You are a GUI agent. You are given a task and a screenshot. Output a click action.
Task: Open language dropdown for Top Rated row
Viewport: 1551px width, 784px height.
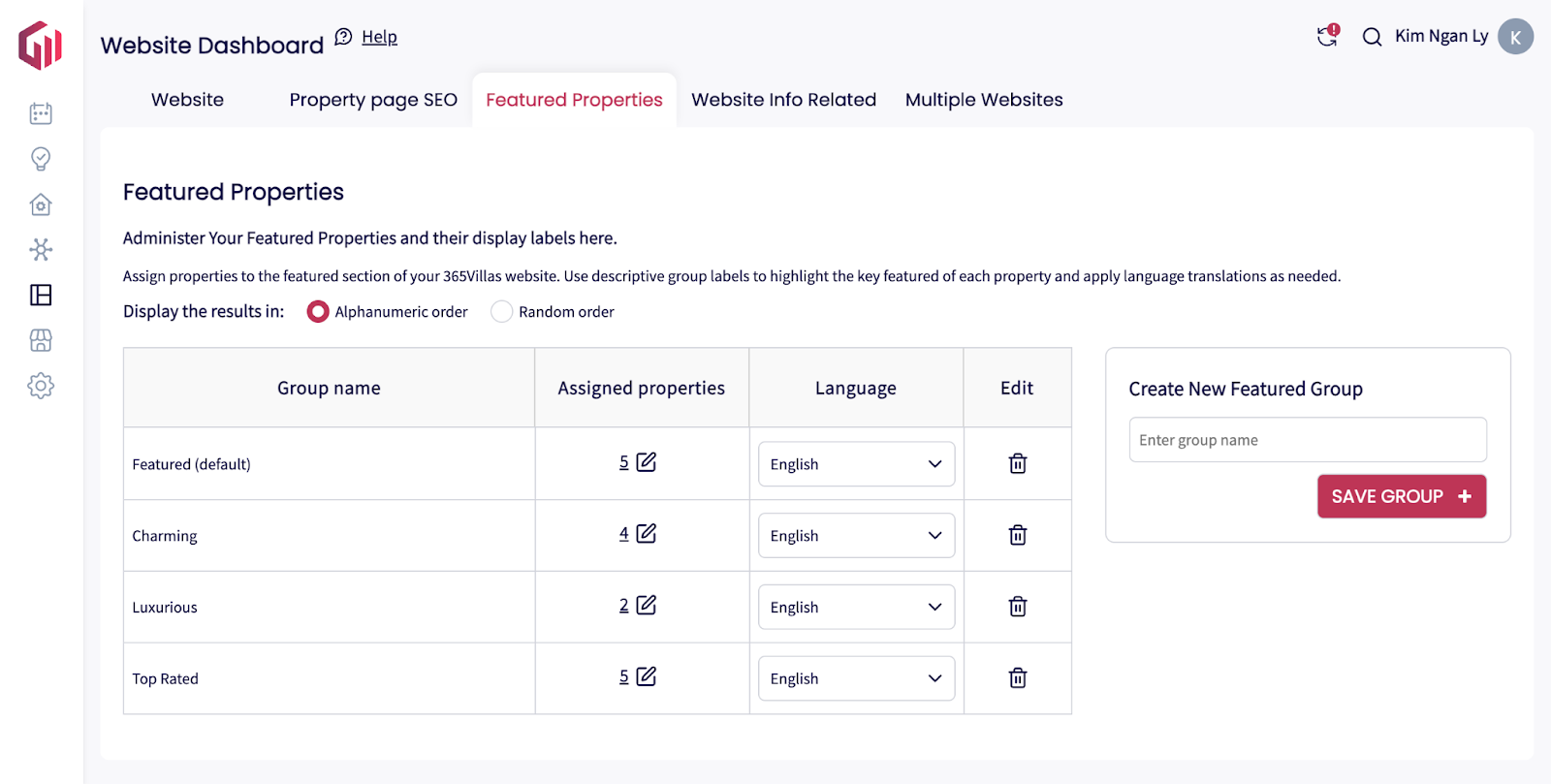(856, 678)
